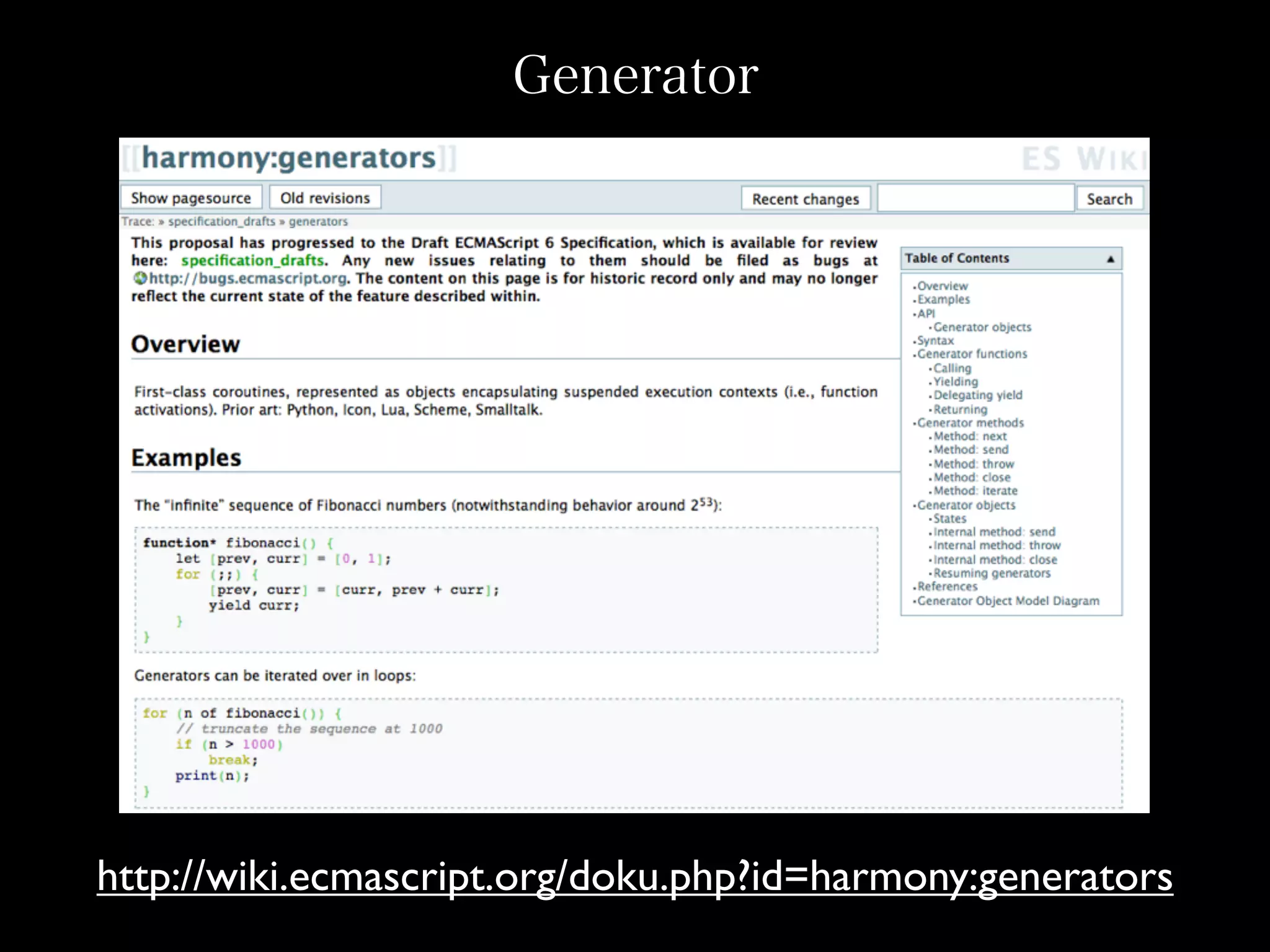1270x952 pixels.
Task: Go to Method: throw entry
Action: click(974, 464)
